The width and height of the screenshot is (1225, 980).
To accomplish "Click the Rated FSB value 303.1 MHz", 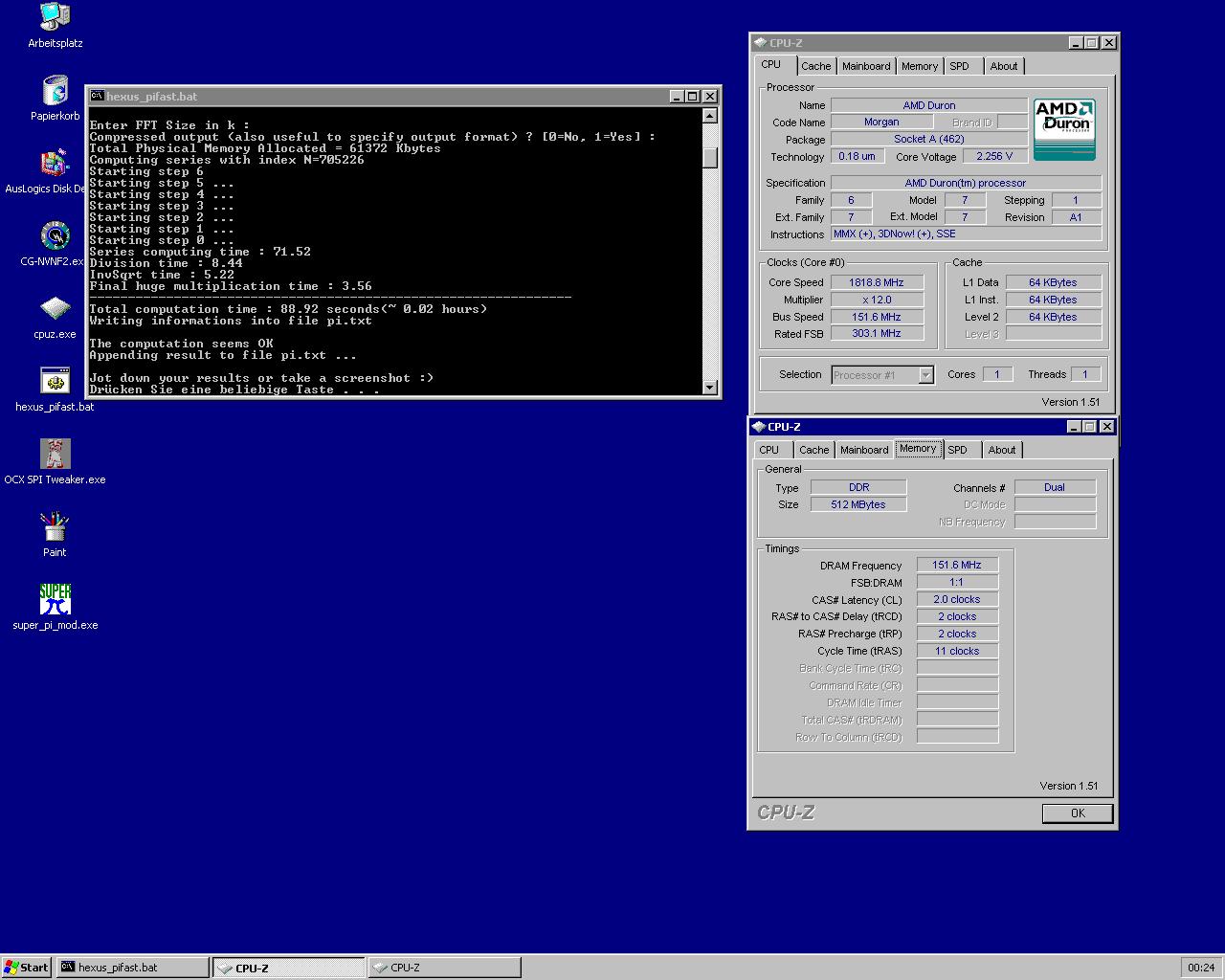I will pos(876,333).
